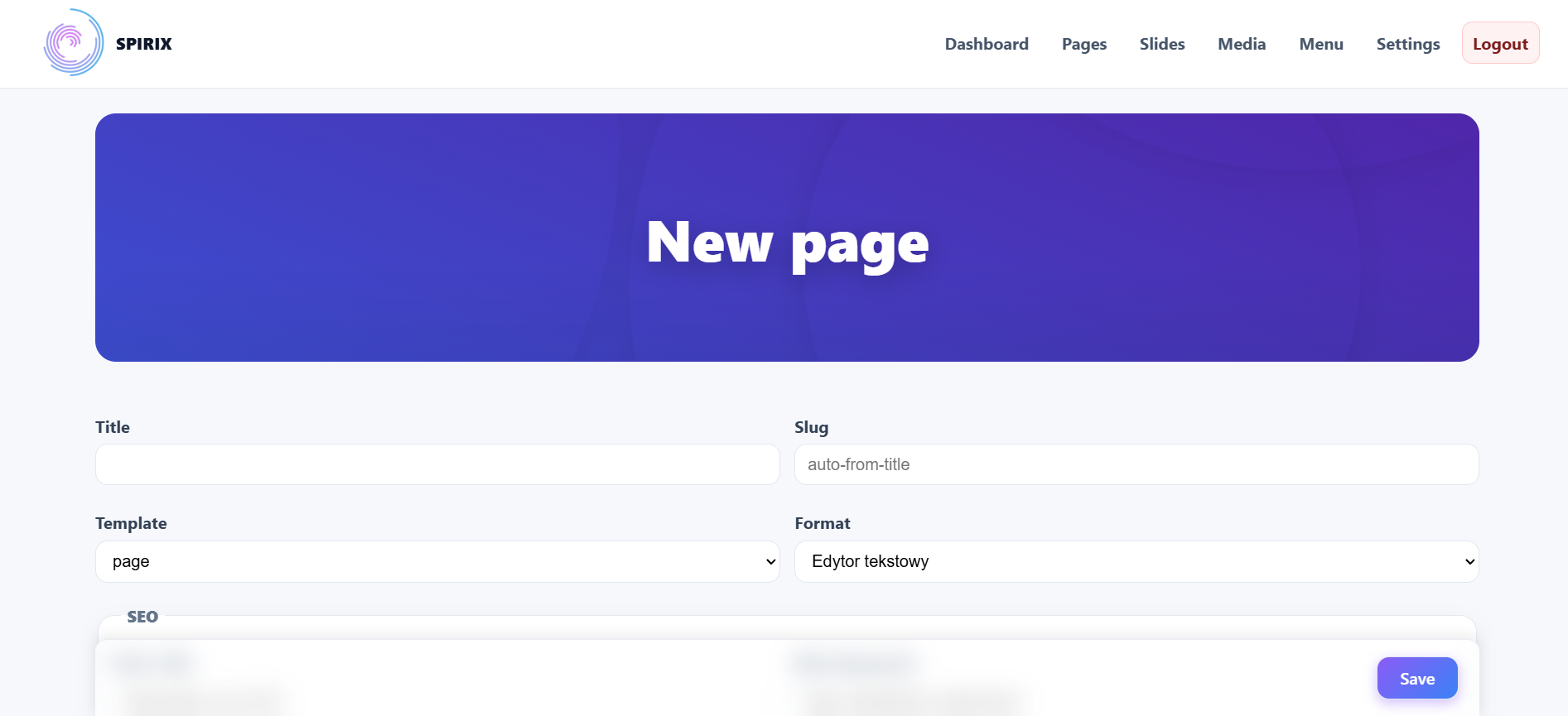Navigate to the Media library
1568x716 pixels.
click(x=1241, y=44)
